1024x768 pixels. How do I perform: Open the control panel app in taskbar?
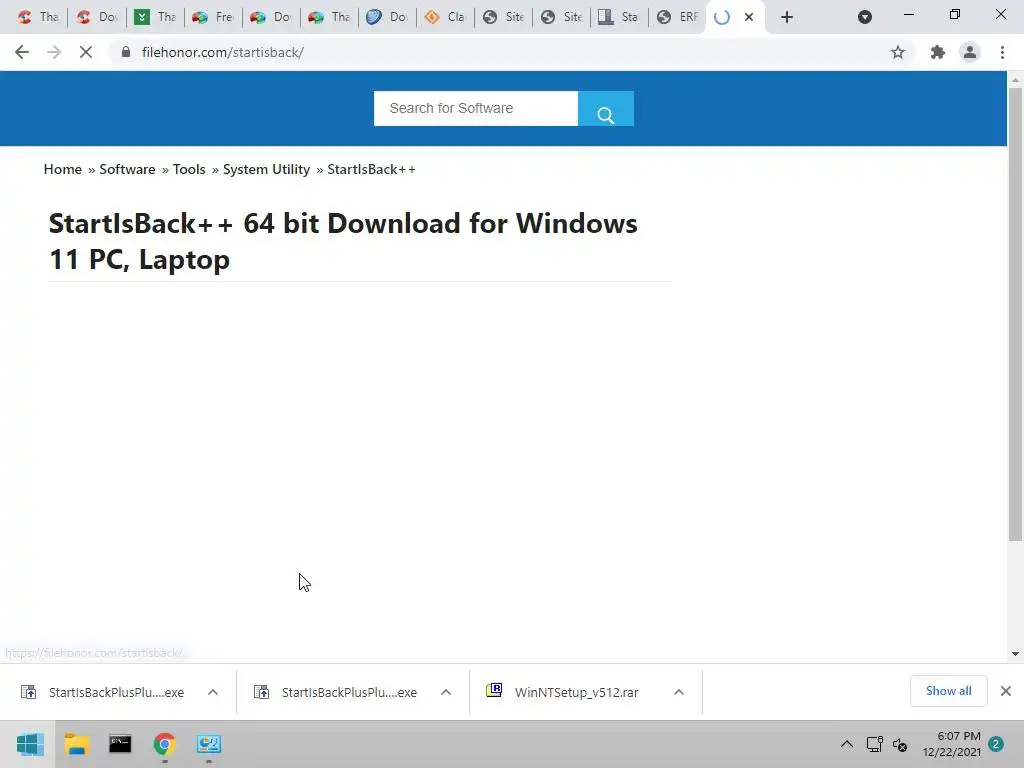[209, 744]
